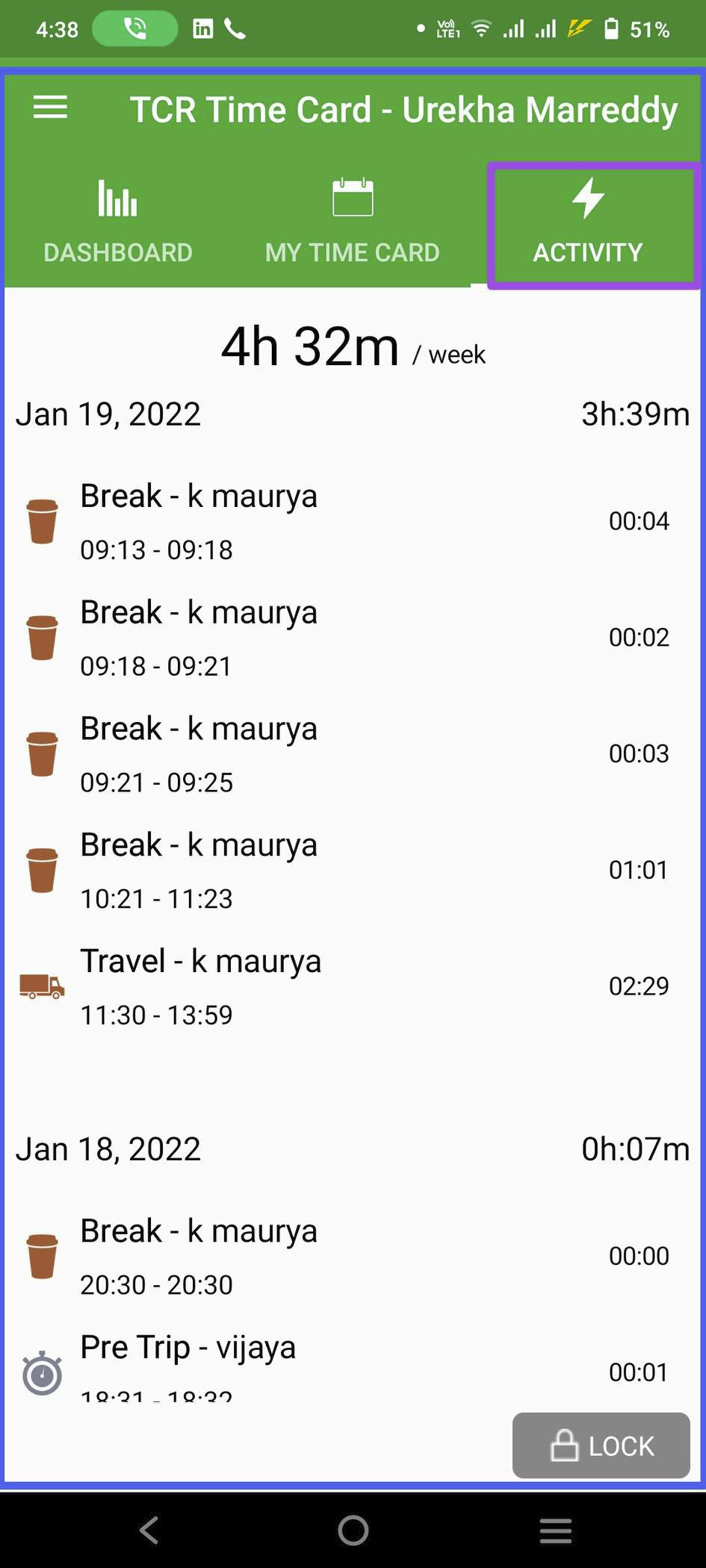Open the Travel - k maurya entry
This screenshot has width=706, height=1568.
(353, 986)
